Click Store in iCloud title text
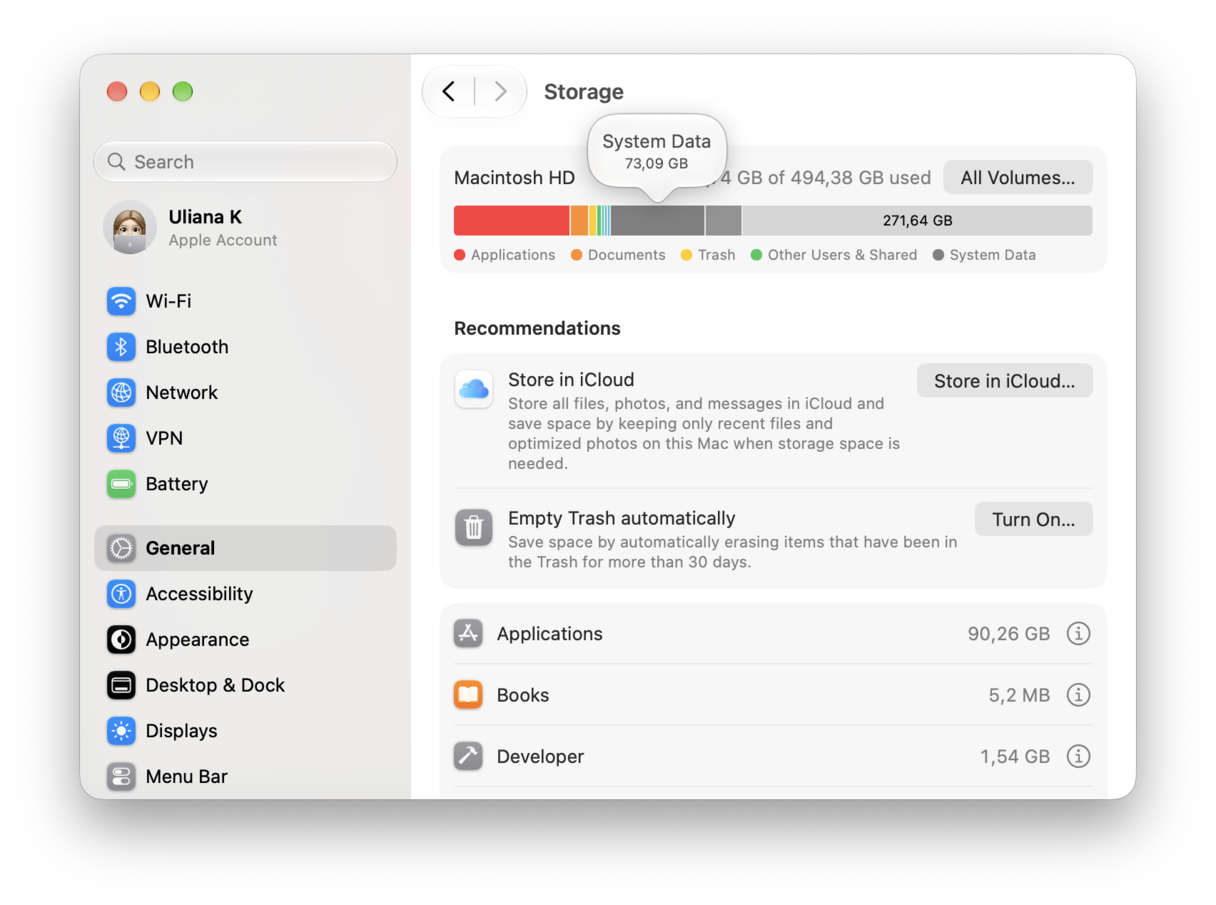 pyautogui.click(x=571, y=380)
